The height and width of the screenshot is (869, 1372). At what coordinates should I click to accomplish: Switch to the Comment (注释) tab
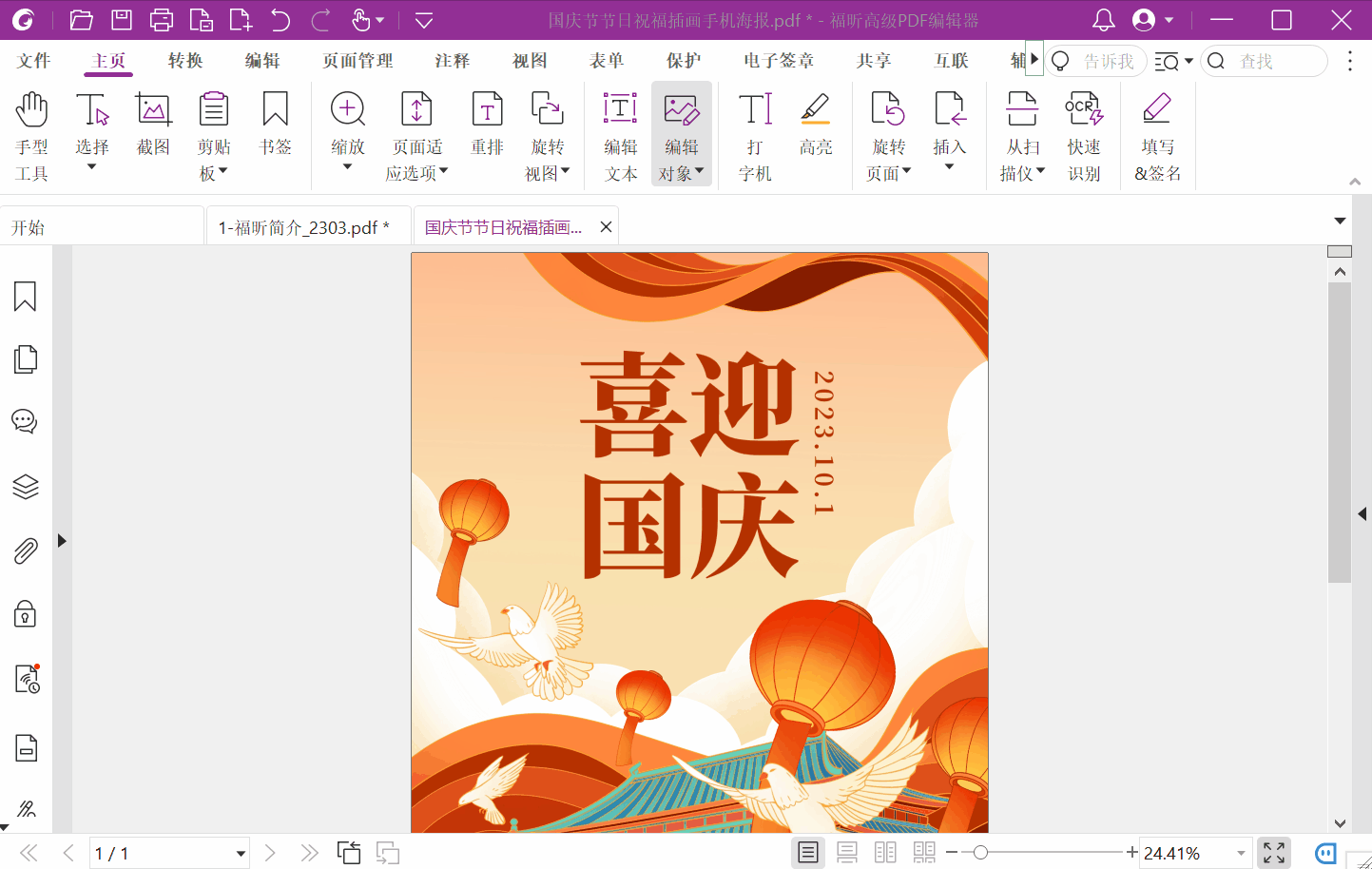[453, 61]
